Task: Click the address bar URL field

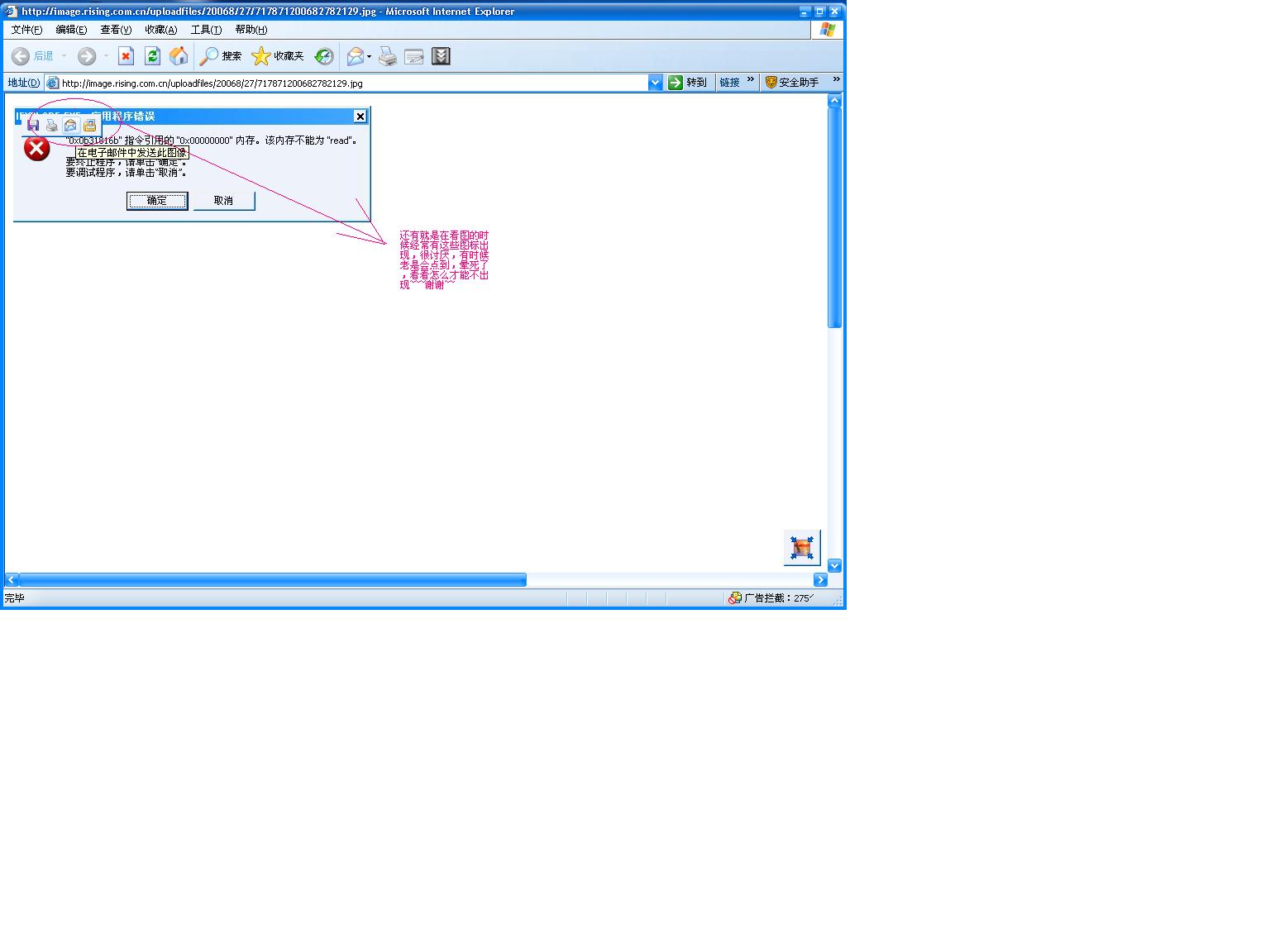Action: tap(354, 83)
